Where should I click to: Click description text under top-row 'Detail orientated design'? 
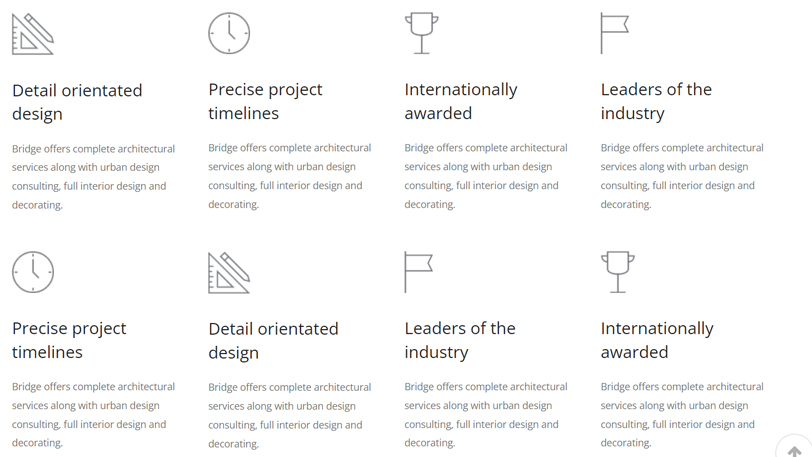[x=93, y=177]
